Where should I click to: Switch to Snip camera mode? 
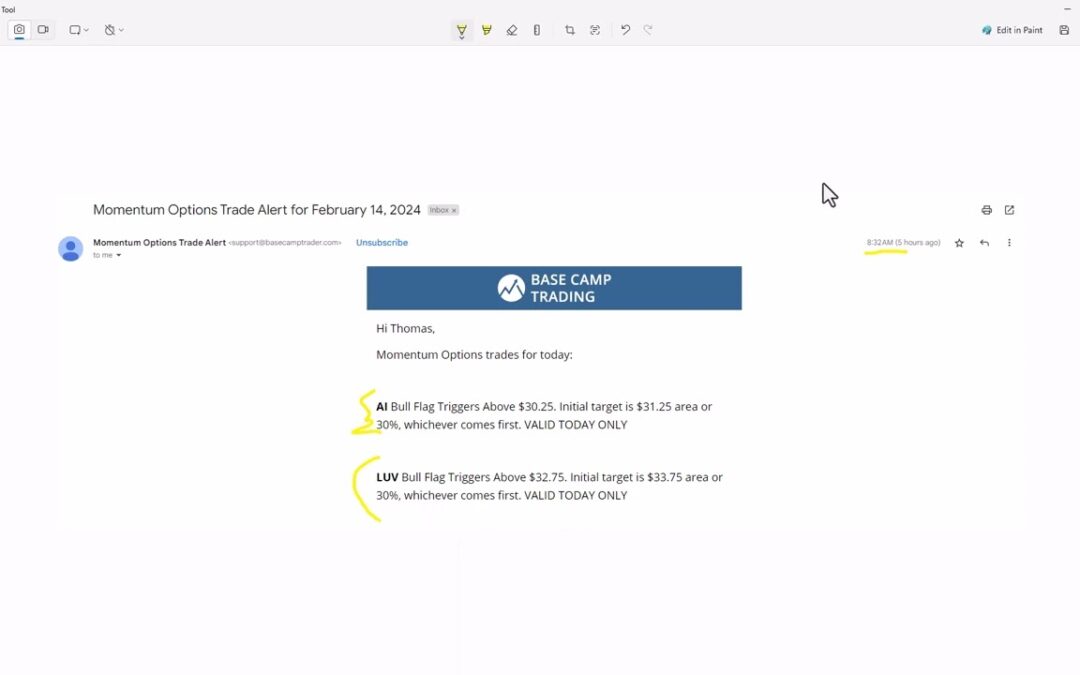(x=19, y=30)
